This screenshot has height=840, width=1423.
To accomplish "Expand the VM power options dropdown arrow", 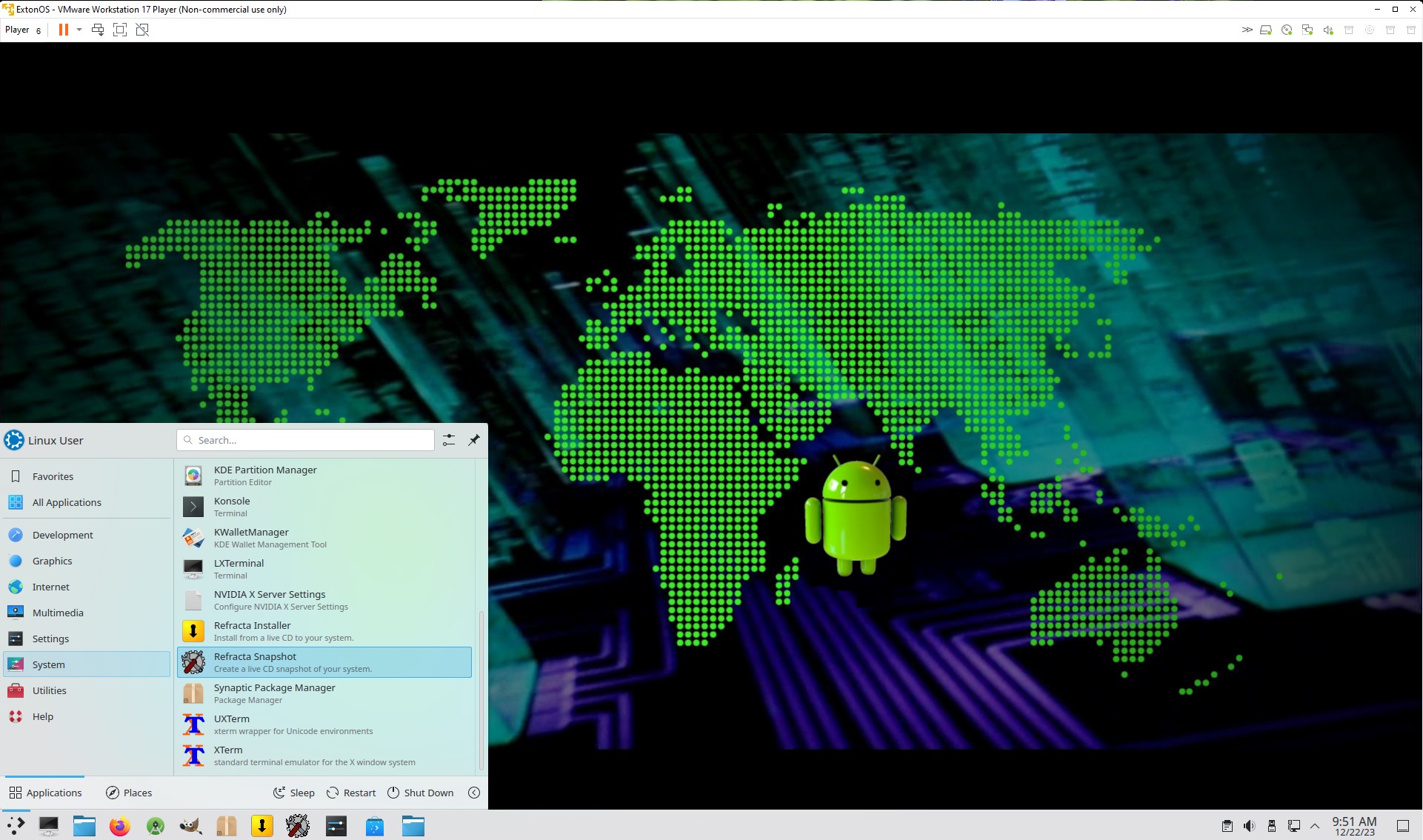I will coord(79,30).
